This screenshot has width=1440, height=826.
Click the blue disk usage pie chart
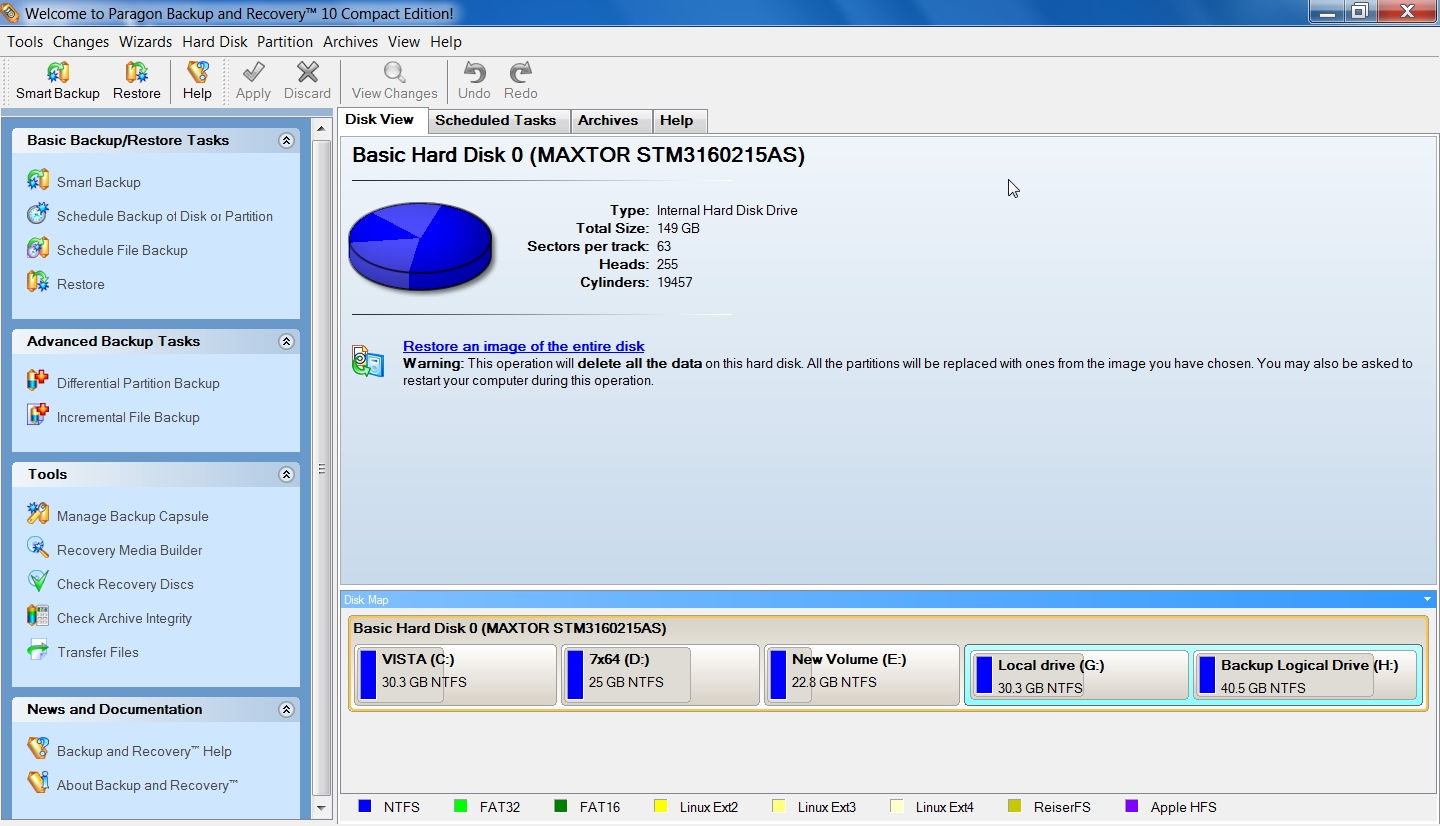pos(420,246)
